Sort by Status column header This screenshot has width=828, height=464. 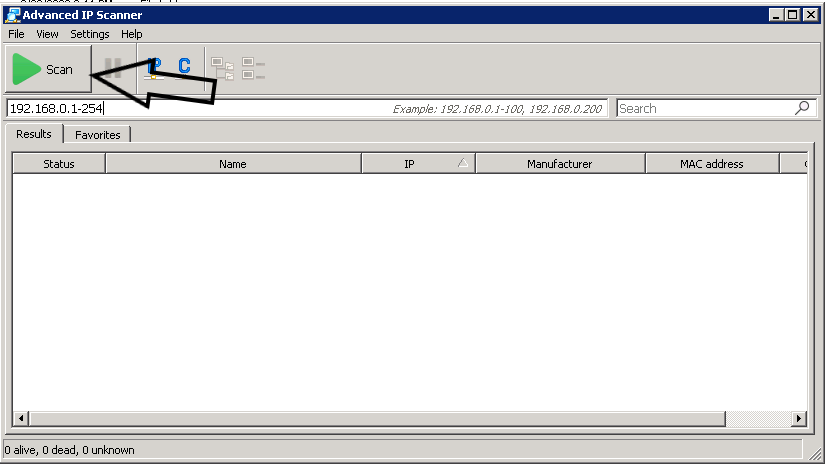59,164
